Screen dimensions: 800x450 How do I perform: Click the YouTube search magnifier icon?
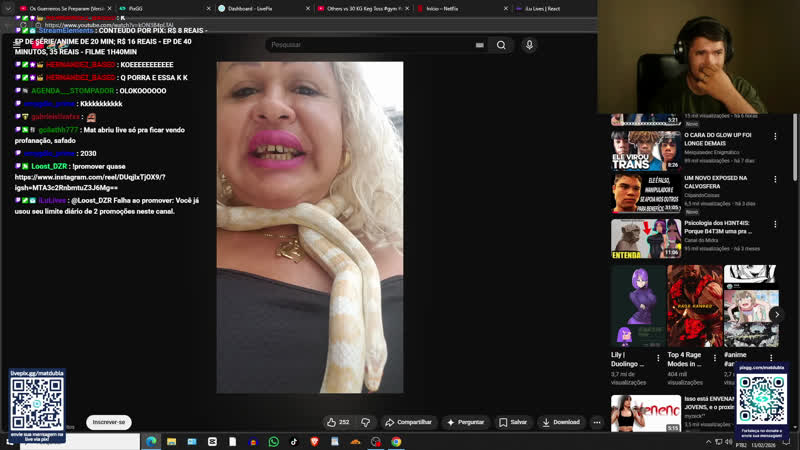pyautogui.click(x=501, y=45)
